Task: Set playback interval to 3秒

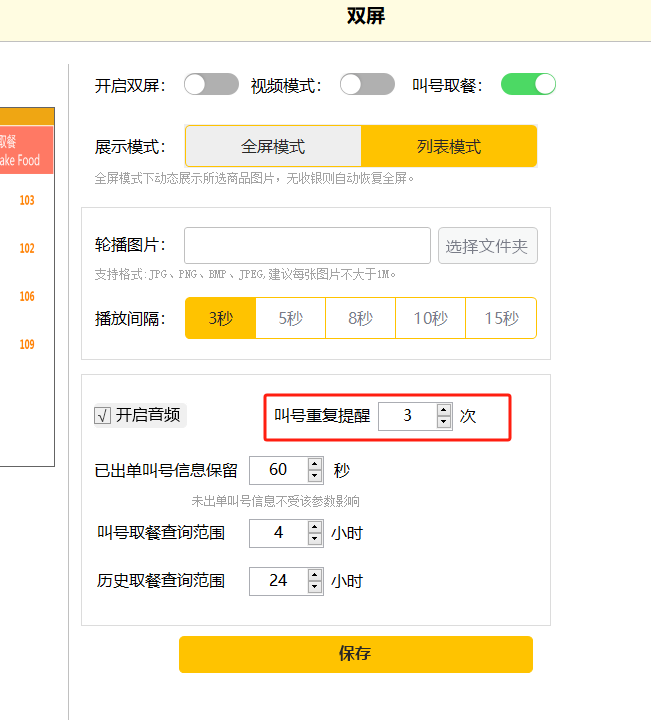Action: click(221, 319)
